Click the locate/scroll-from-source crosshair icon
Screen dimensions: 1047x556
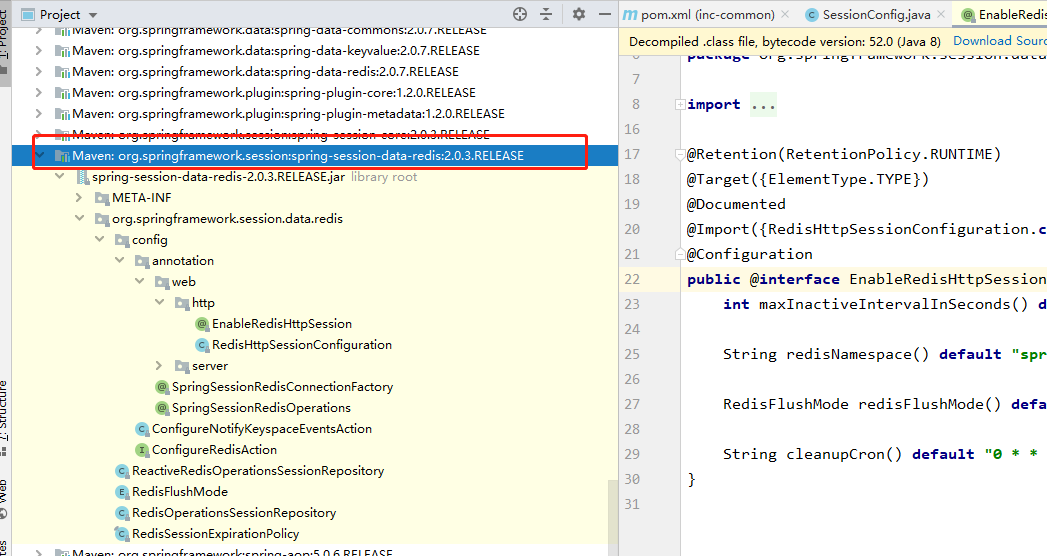coord(519,14)
